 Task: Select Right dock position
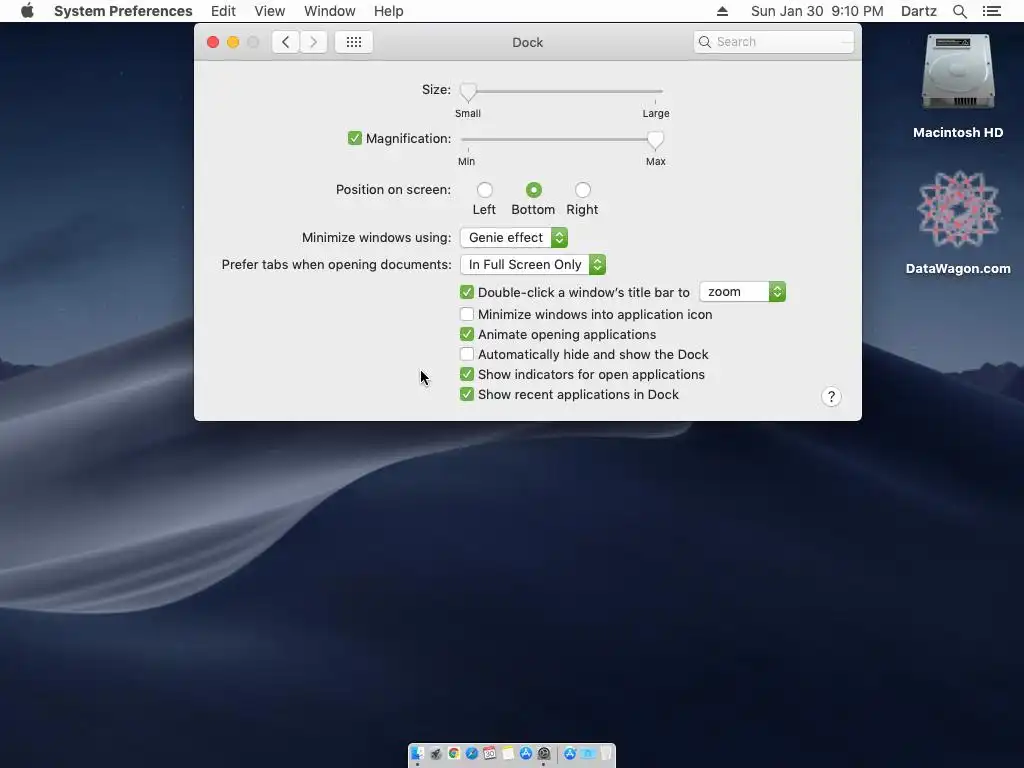click(x=583, y=189)
